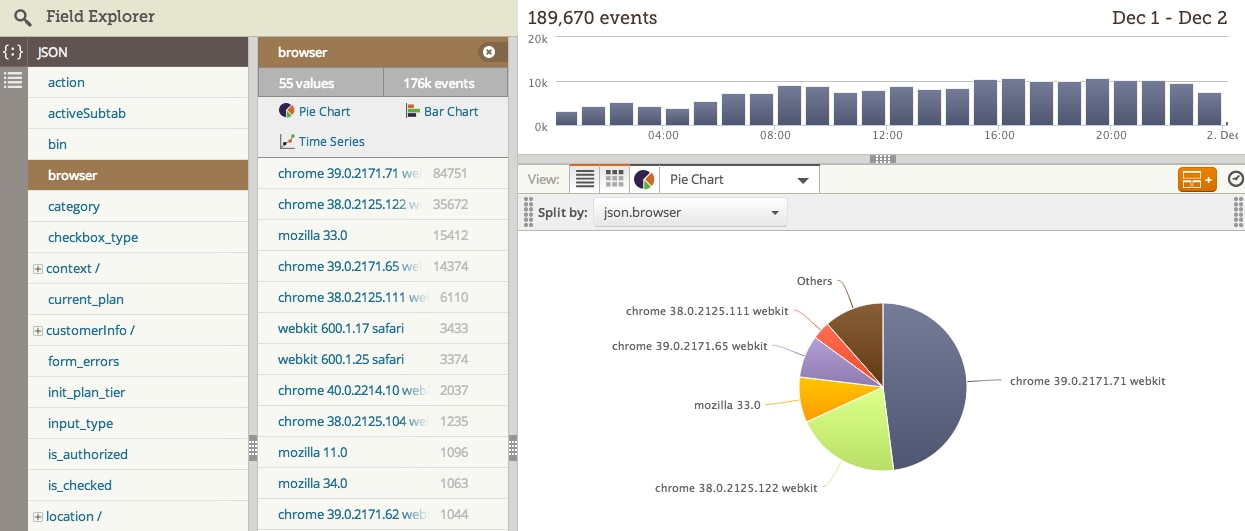Image resolution: width=1245 pixels, height=531 pixels.
Task: Open the clock time picker icon
Action: click(1235, 179)
